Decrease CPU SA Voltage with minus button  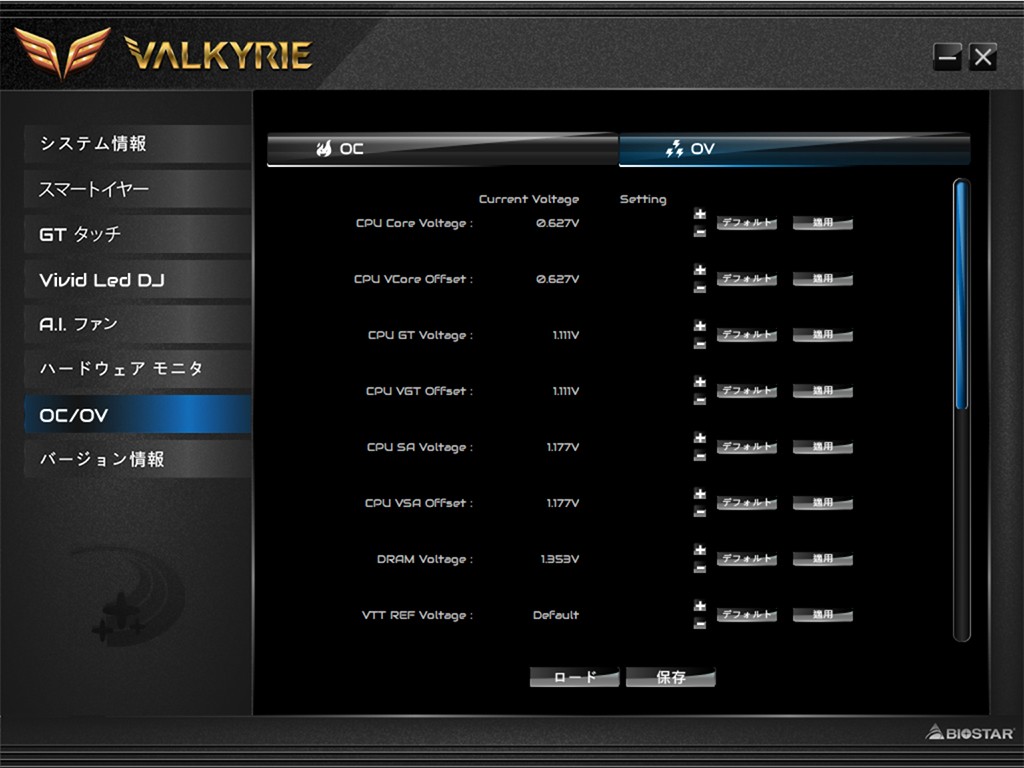[x=699, y=456]
